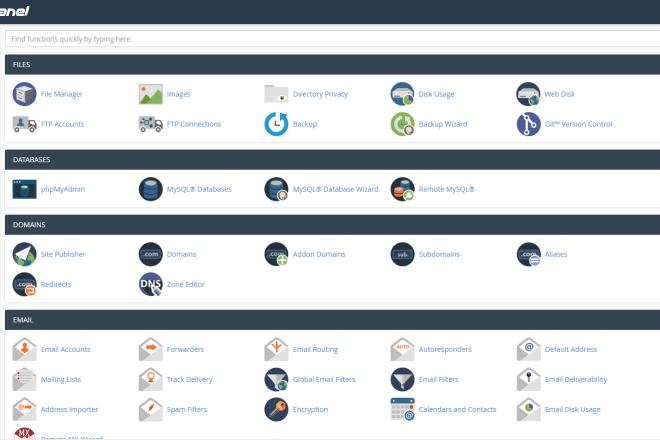This screenshot has height=440, width=660.
Task: Open Directory Privacy folder icon
Action: point(276,94)
